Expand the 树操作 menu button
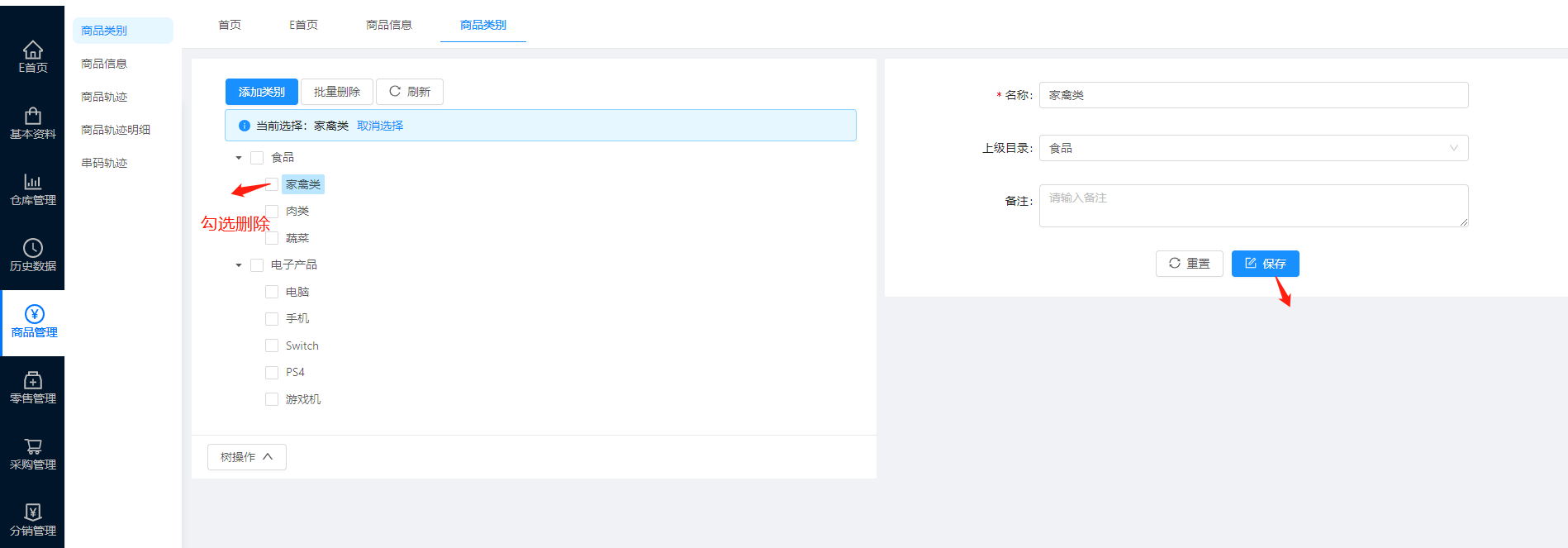This screenshot has width=1568, height=548. (246, 457)
